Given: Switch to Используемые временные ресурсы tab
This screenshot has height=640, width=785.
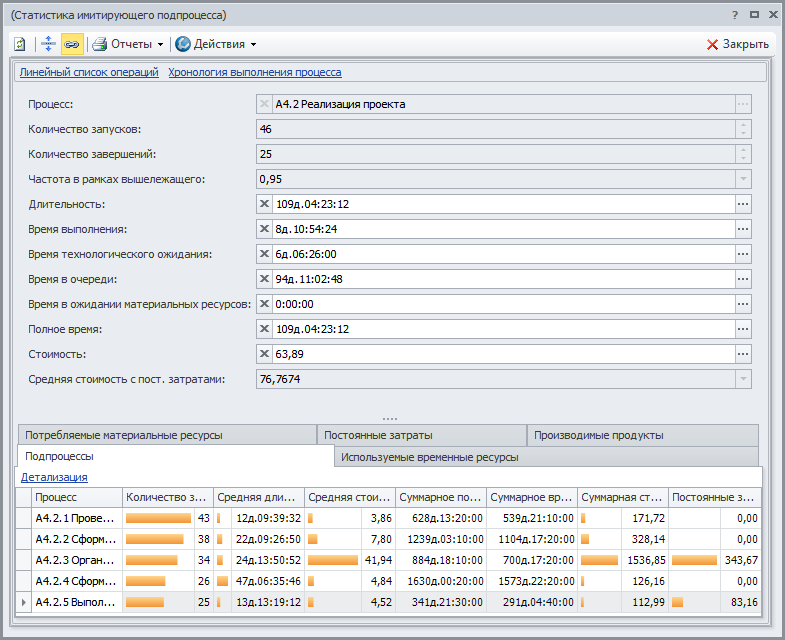Looking at the screenshot, I should tap(430, 457).
